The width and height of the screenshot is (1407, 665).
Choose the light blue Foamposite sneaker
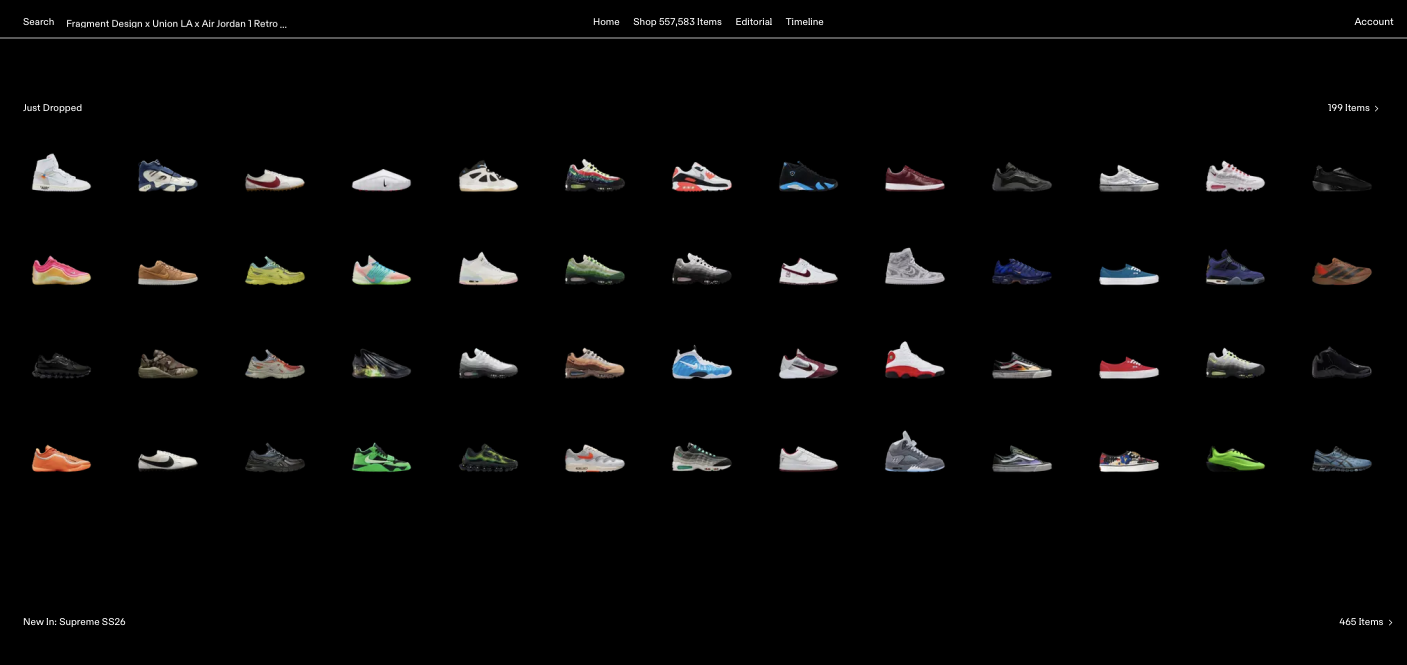701,363
